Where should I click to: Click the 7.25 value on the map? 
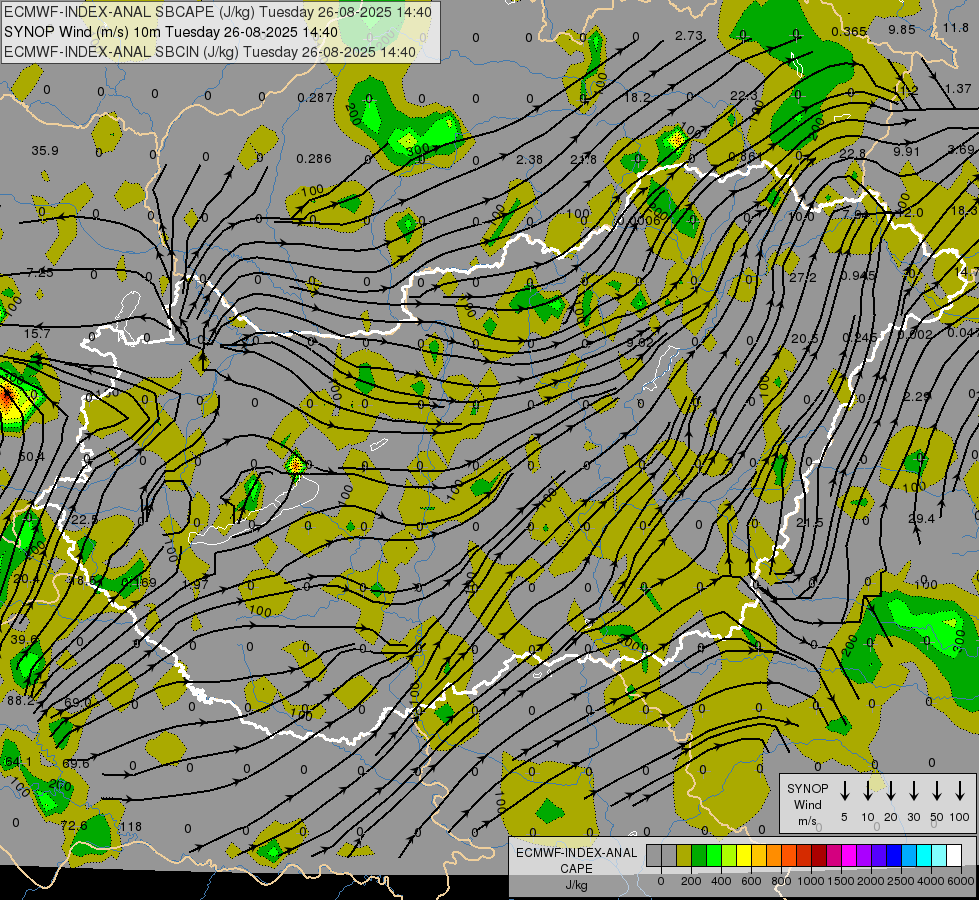click(41, 272)
